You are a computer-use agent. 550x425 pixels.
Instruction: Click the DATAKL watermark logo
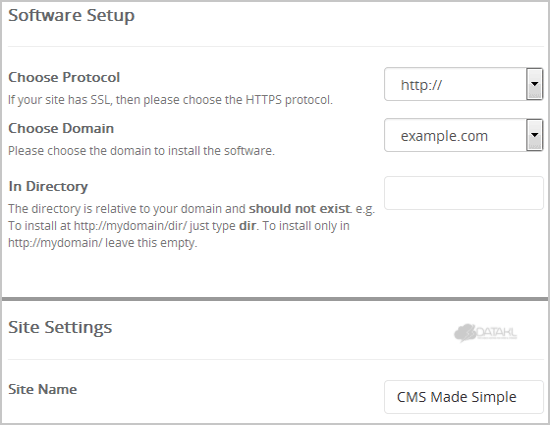[485, 333]
